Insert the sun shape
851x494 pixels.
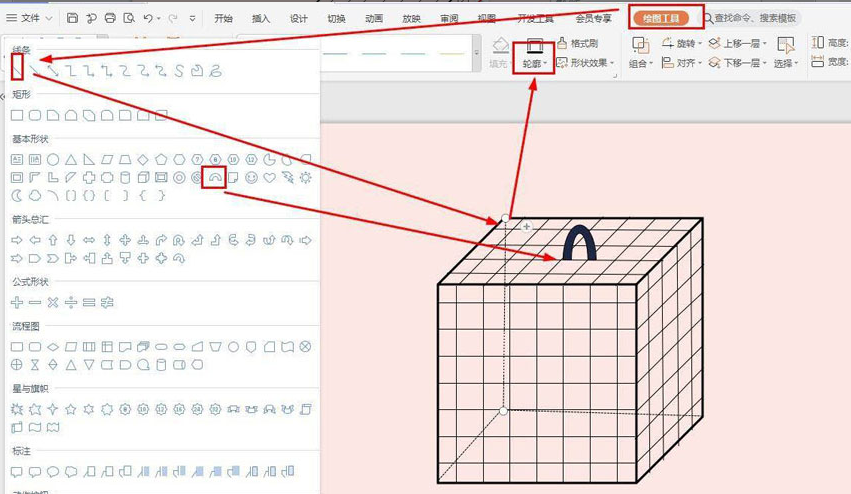point(306,178)
